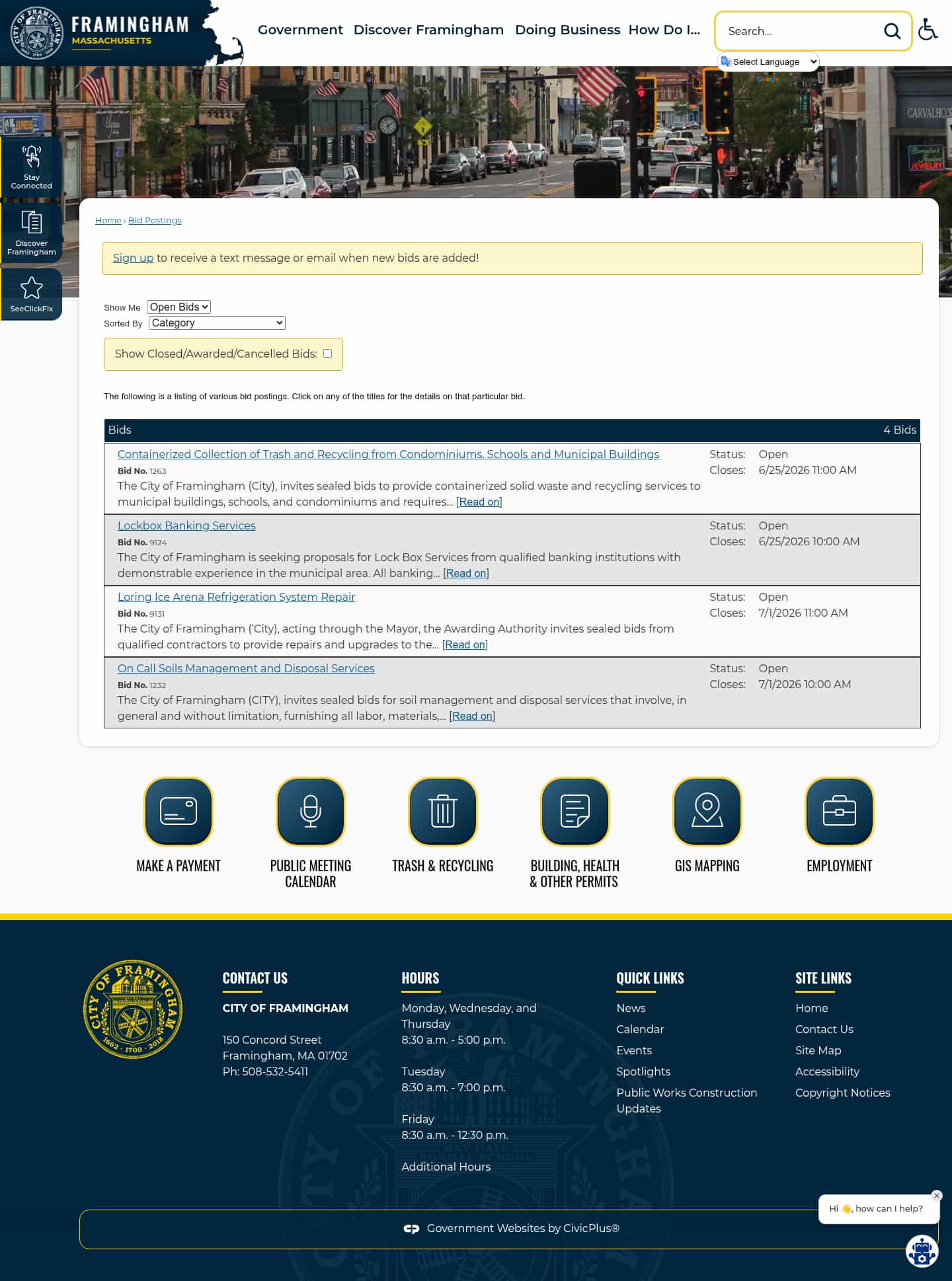The image size is (952, 1281).
Task: Click the Make a Payment label
Action: tap(178, 866)
